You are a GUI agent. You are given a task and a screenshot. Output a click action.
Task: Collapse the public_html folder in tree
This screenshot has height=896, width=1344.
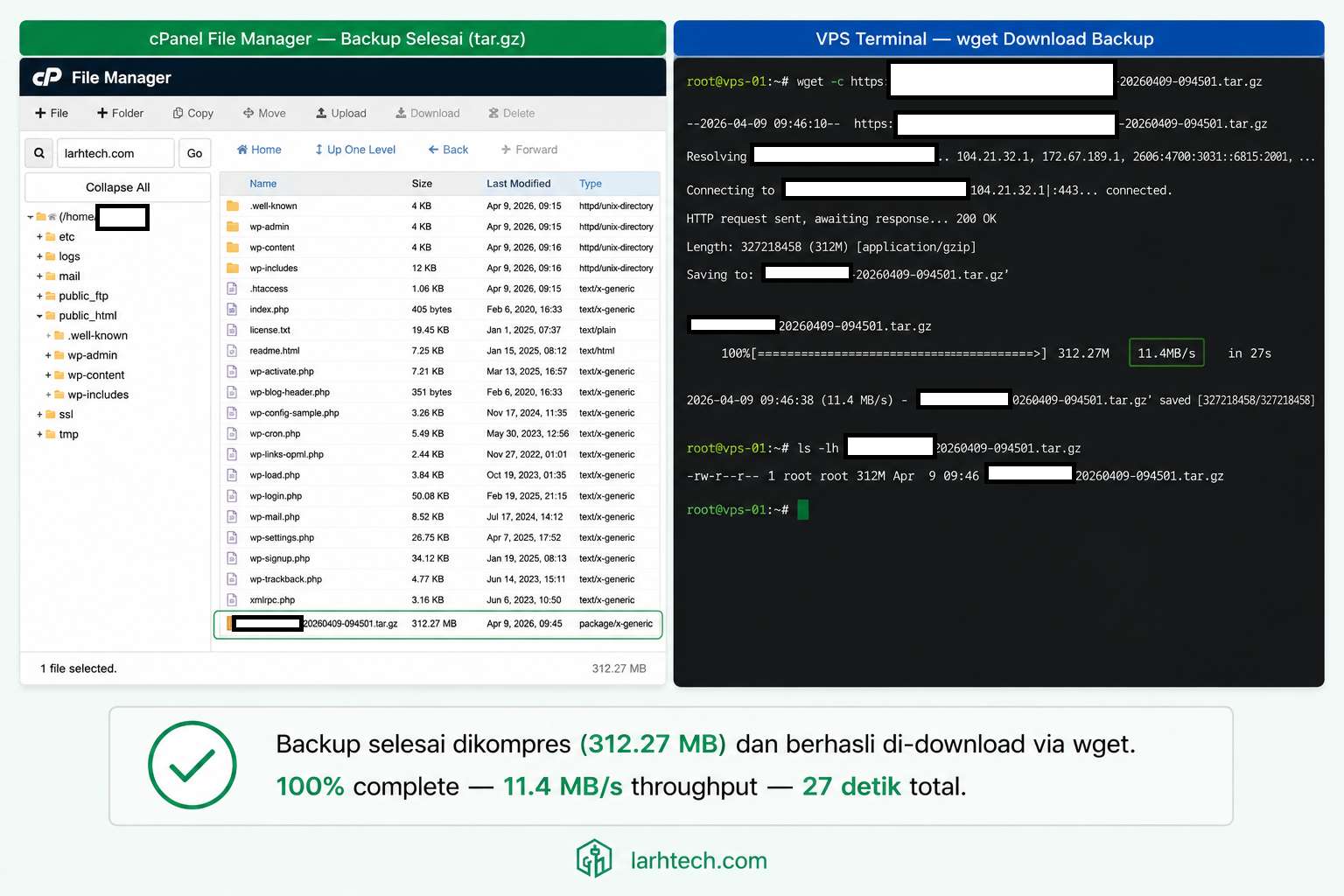39,316
